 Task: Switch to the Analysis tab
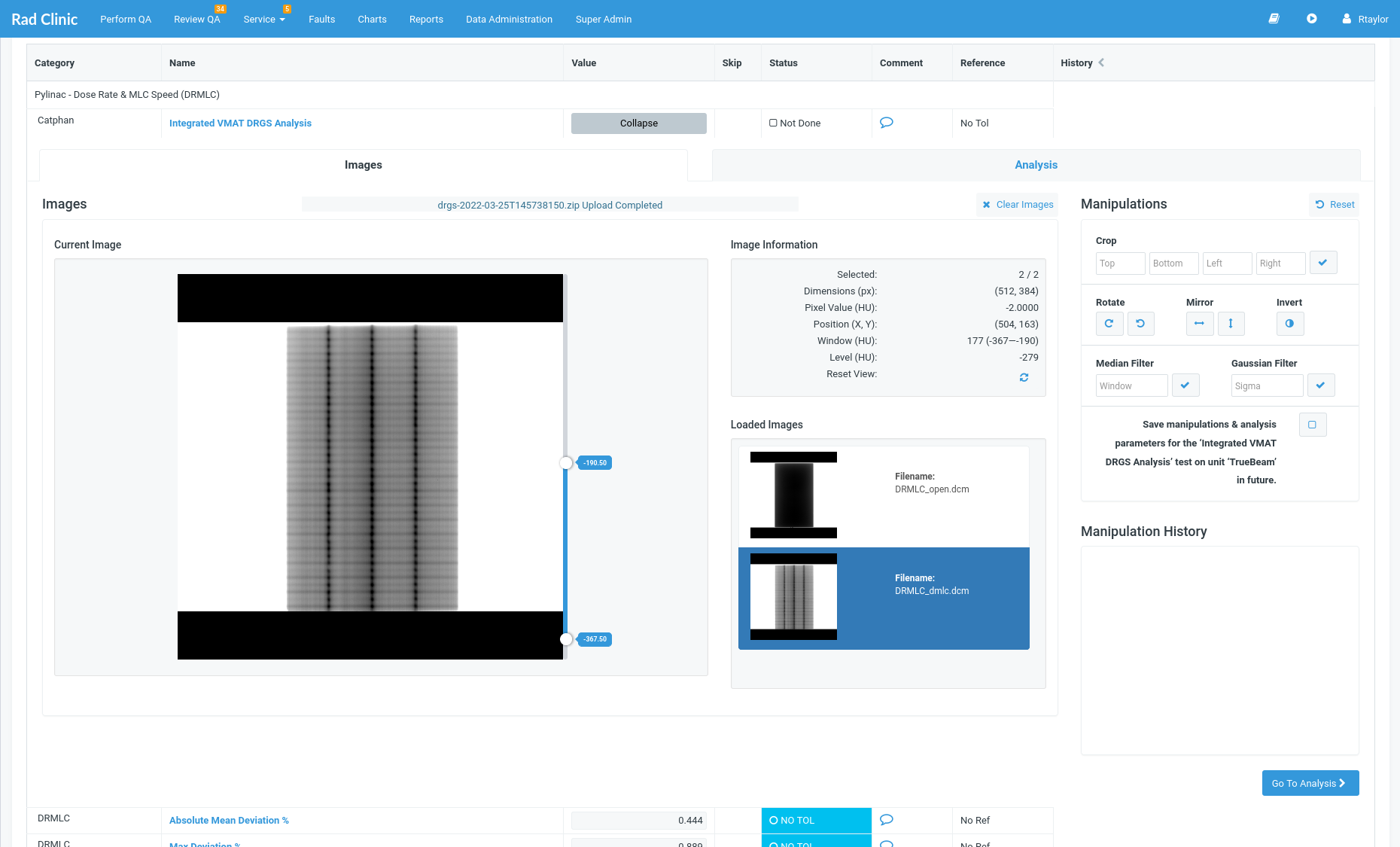1036,164
